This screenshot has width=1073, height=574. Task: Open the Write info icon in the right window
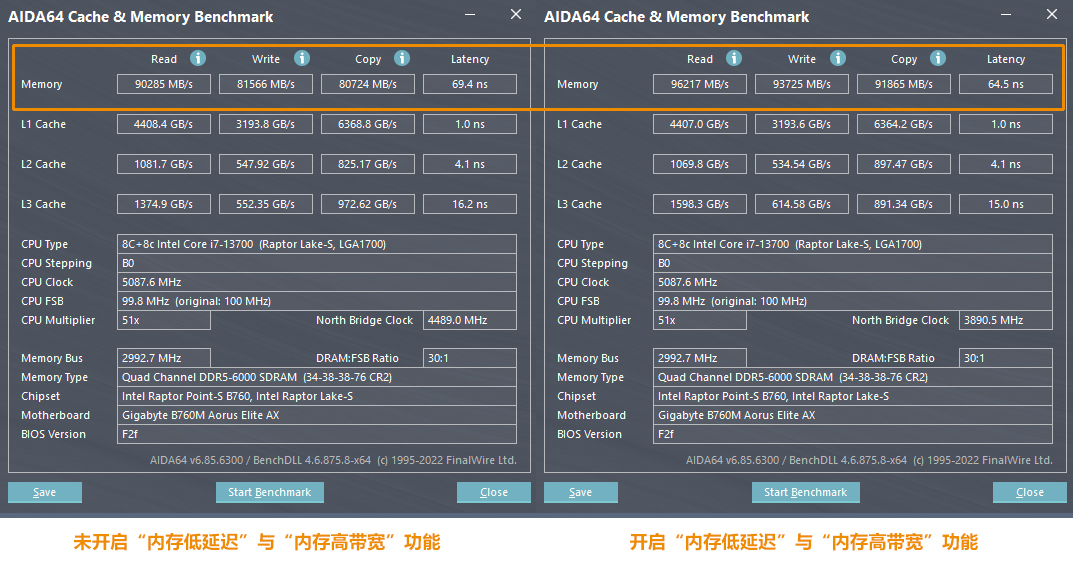pyautogui.click(x=838, y=59)
